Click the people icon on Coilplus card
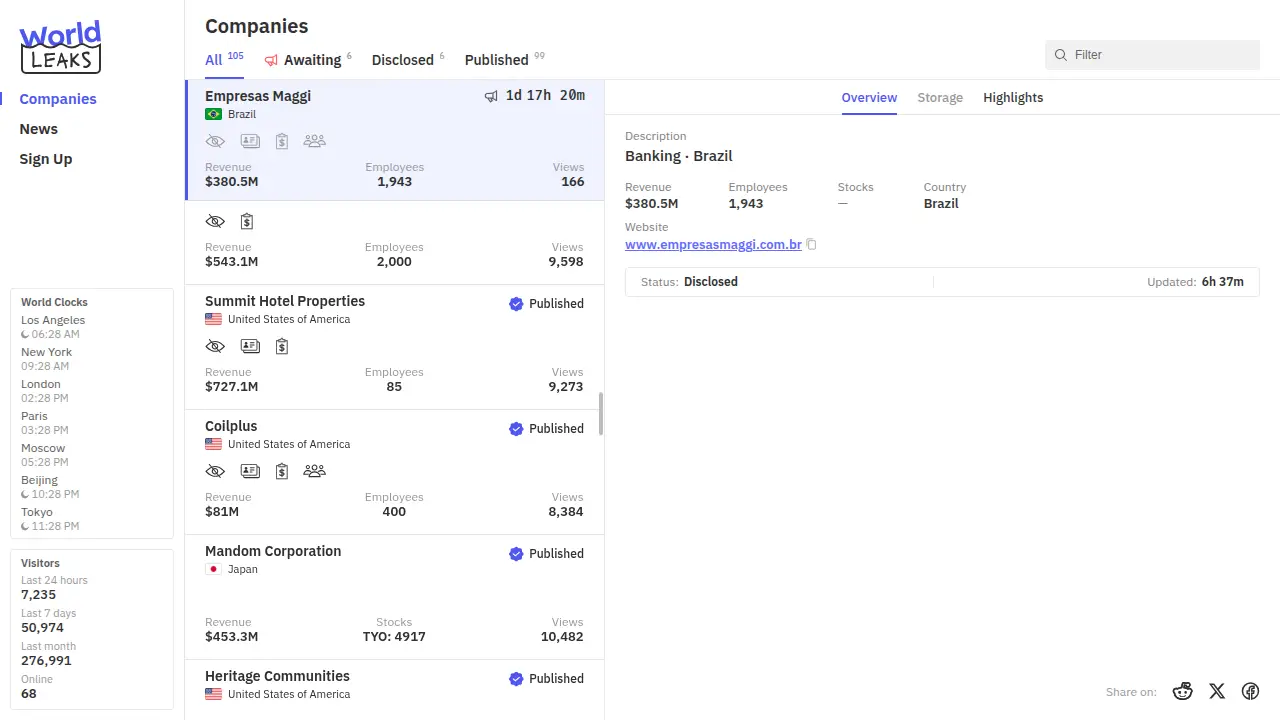Screen dimensions: 1280x720 (x=314, y=471)
